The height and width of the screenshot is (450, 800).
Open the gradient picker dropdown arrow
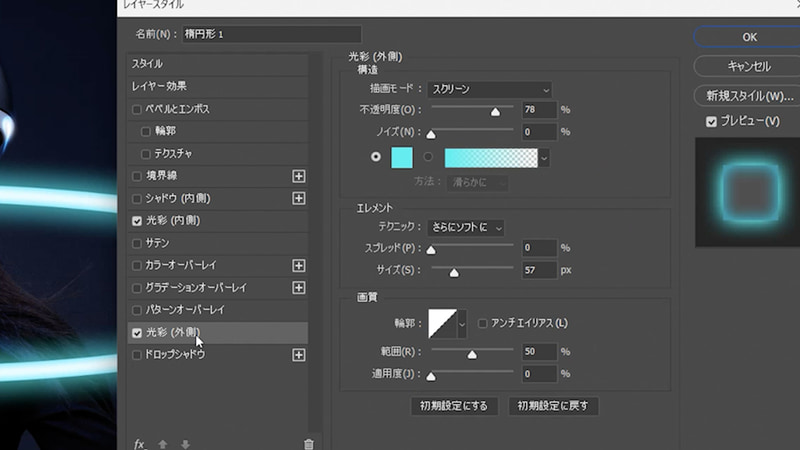coord(544,158)
